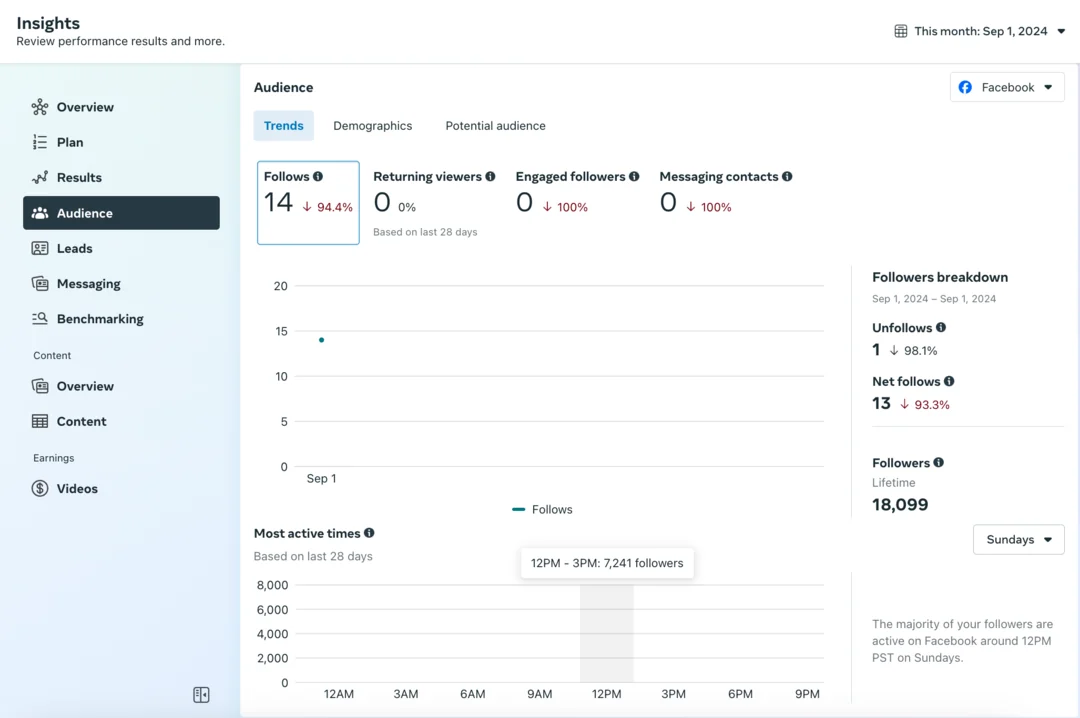Image resolution: width=1080 pixels, height=718 pixels.
Task: Click the highlighted 12PM bar in active times
Action: [606, 633]
